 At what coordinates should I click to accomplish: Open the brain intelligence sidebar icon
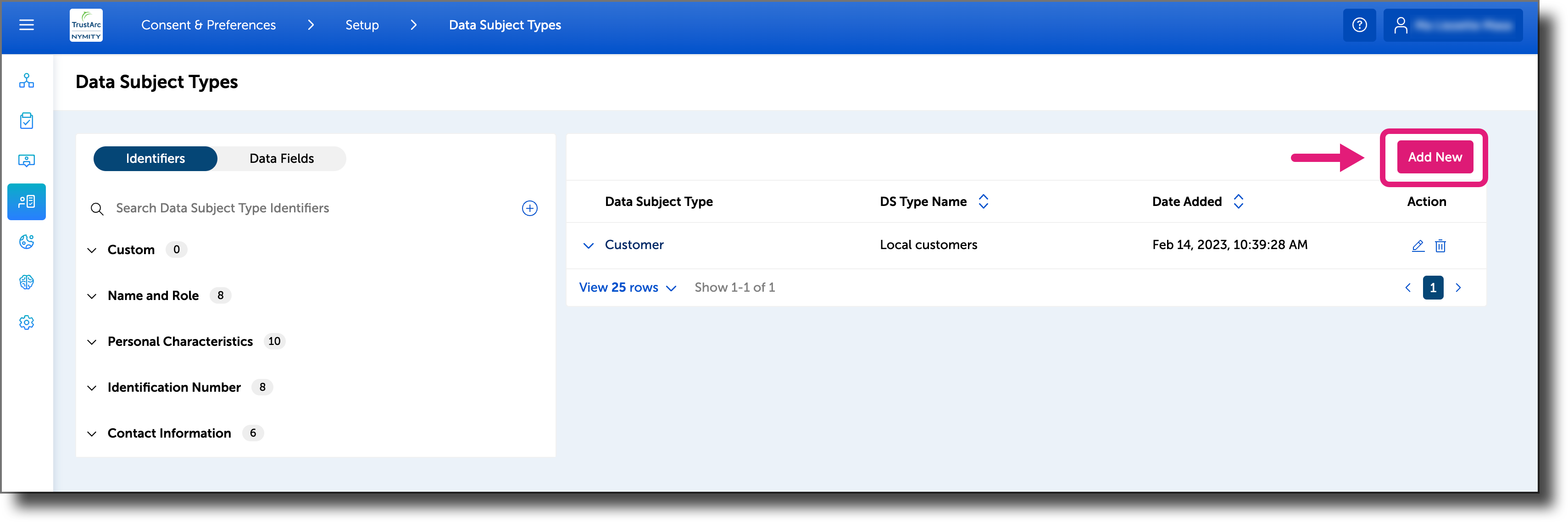point(26,282)
